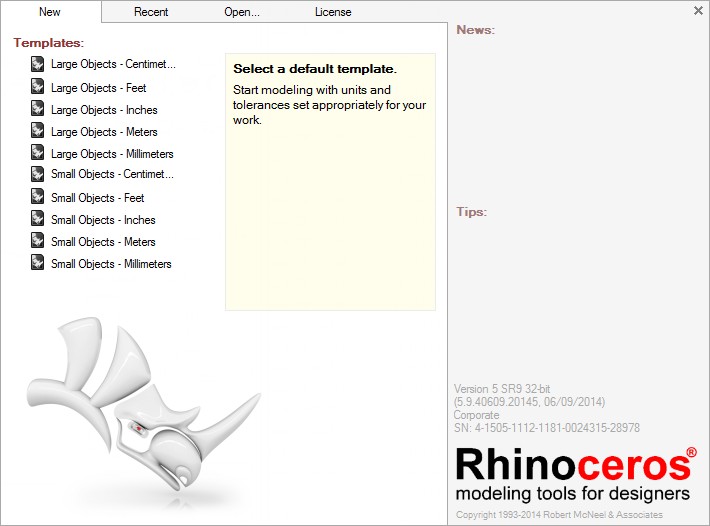This screenshot has height=526, width=710.
Task: Switch to the Recent tab
Action: pos(151,12)
